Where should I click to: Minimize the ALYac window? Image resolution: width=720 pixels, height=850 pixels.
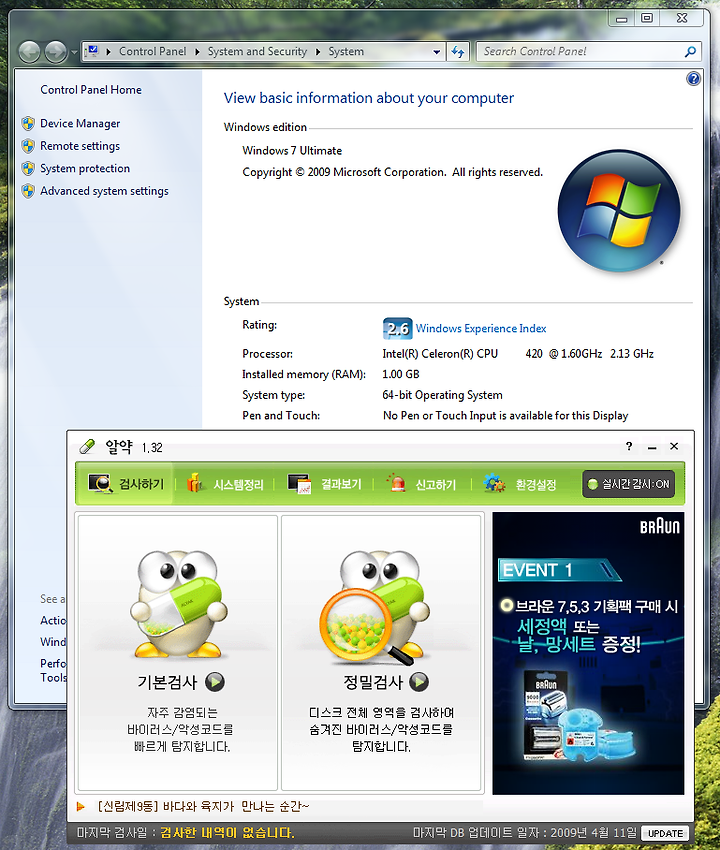point(652,447)
